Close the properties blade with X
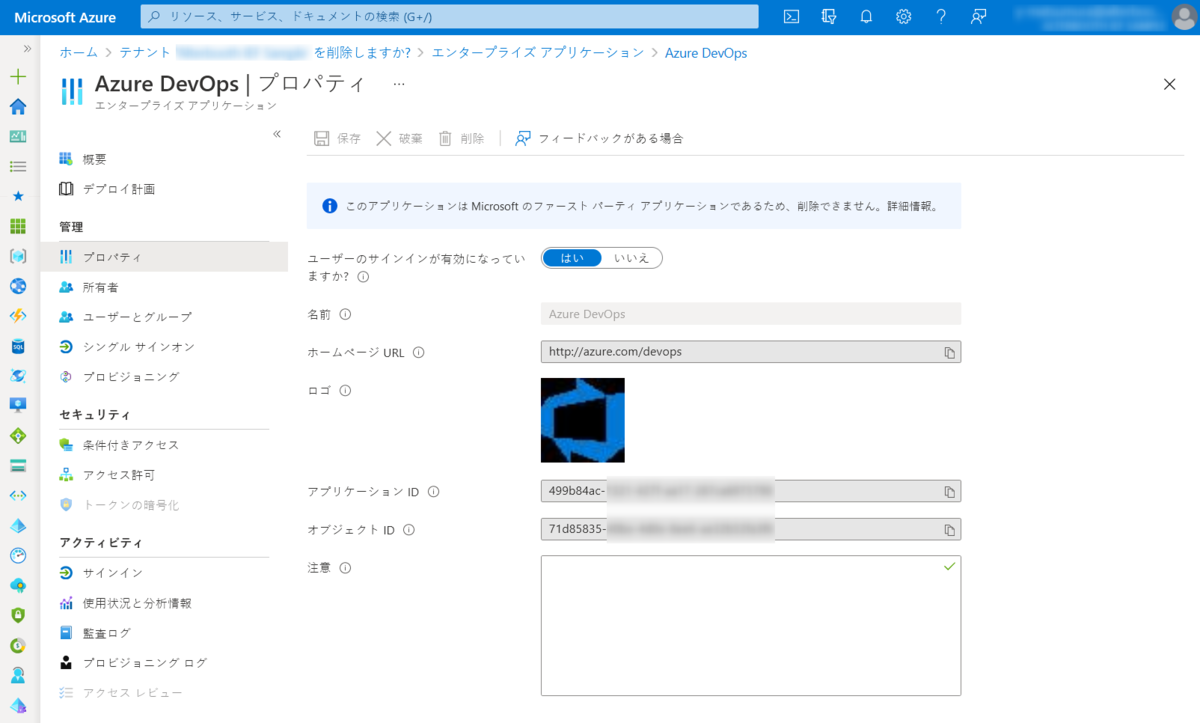Image resolution: width=1200 pixels, height=723 pixels. coord(1170,84)
